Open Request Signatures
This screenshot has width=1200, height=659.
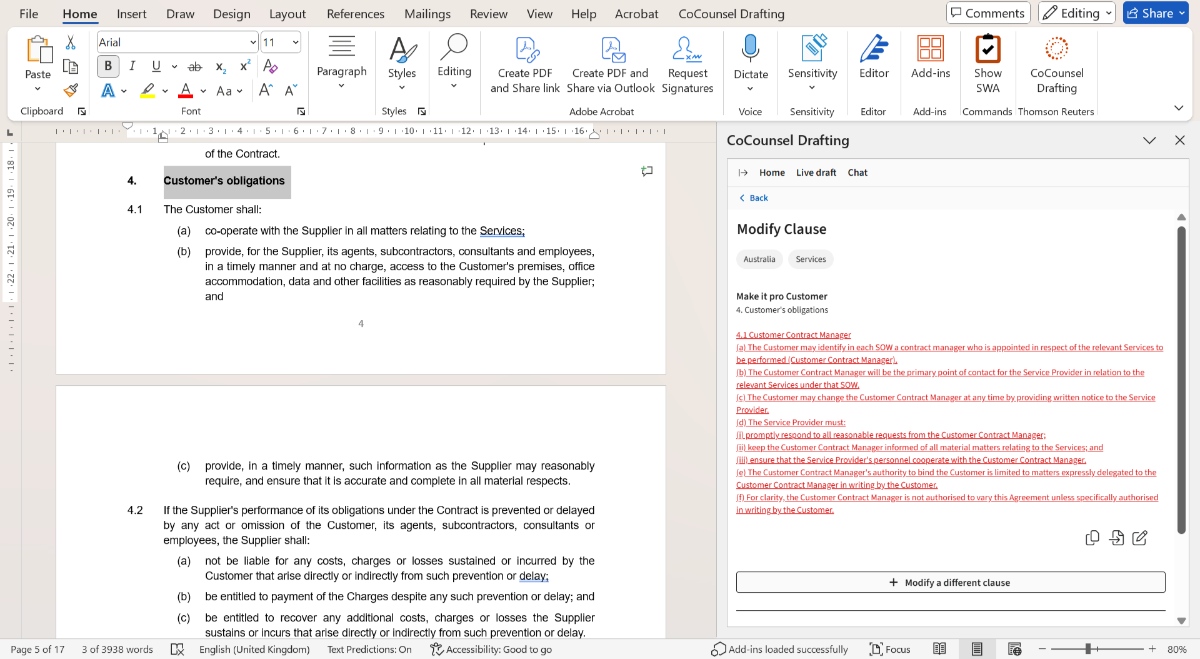pos(688,65)
